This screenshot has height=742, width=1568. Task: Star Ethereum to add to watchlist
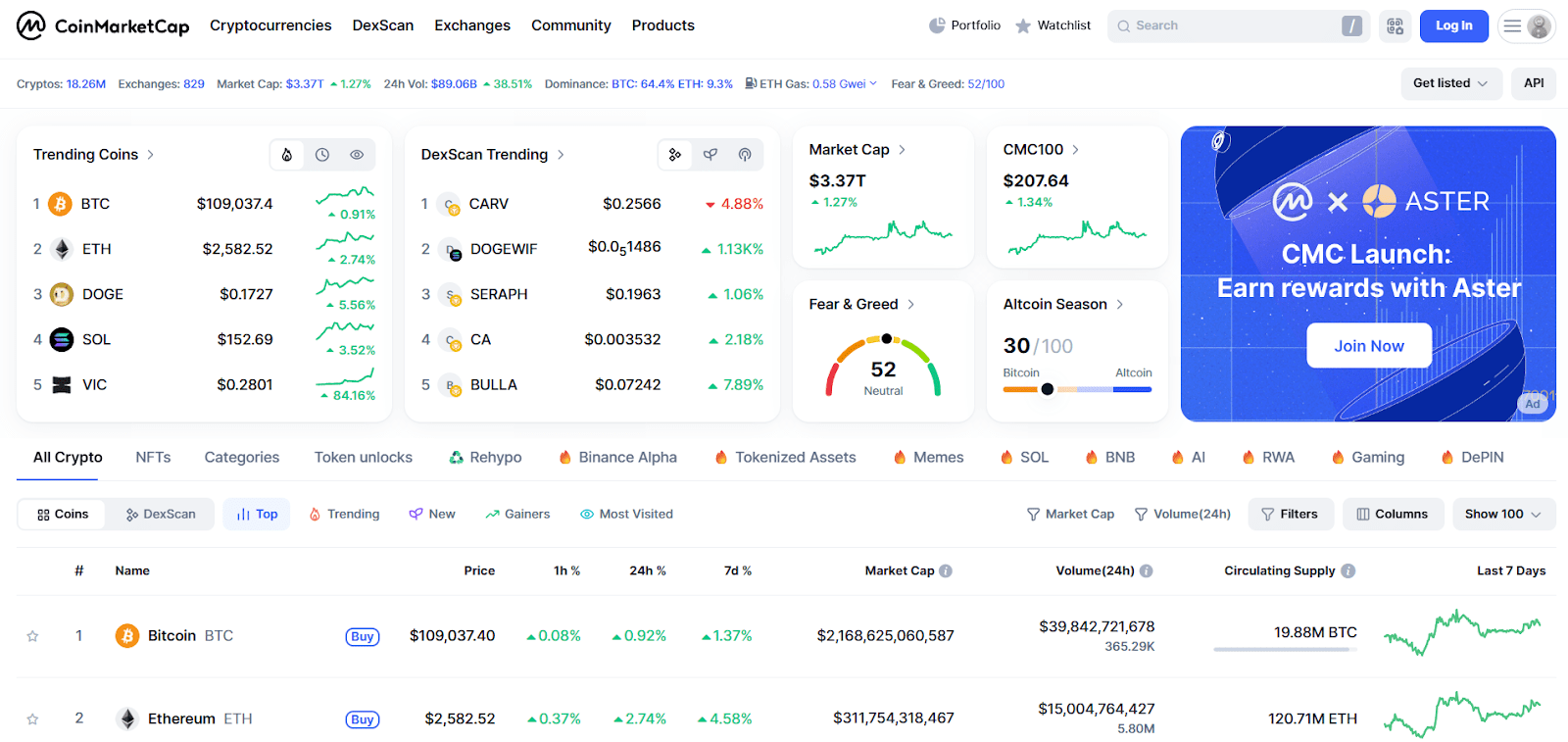point(32,718)
